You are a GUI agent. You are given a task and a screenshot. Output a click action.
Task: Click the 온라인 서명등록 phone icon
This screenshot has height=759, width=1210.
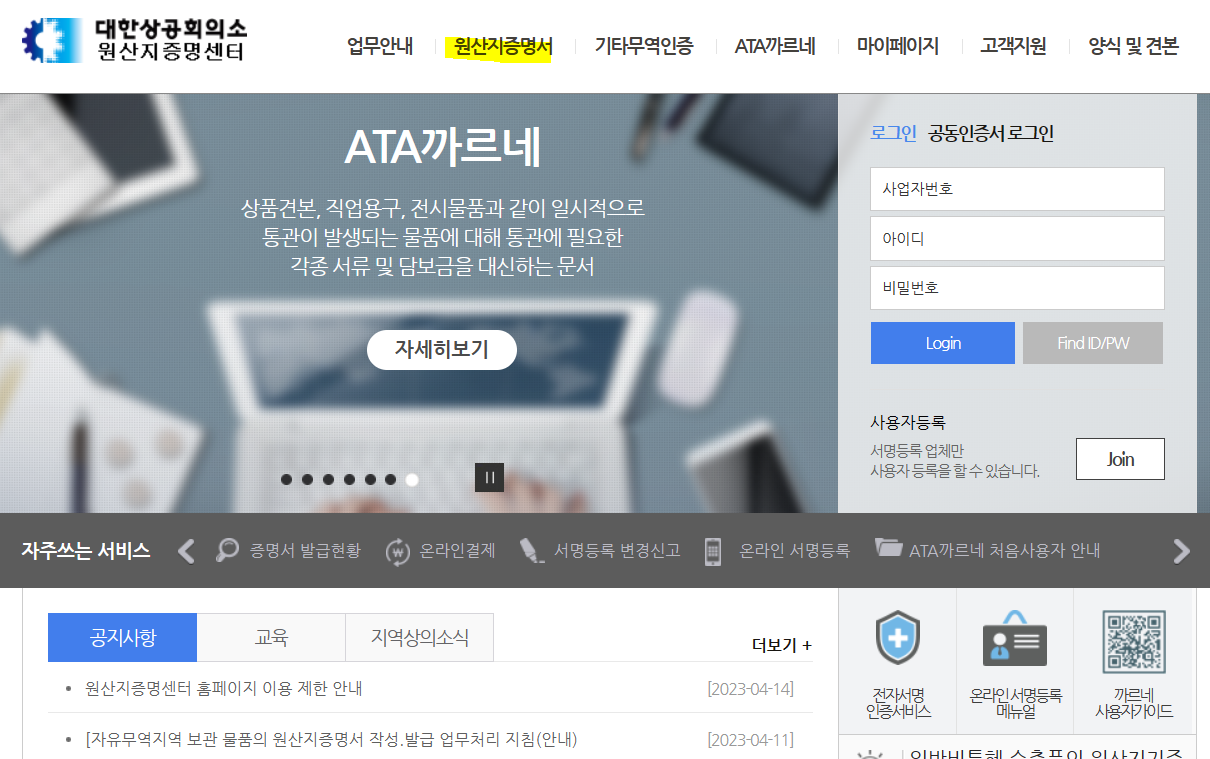[x=713, y=552]
